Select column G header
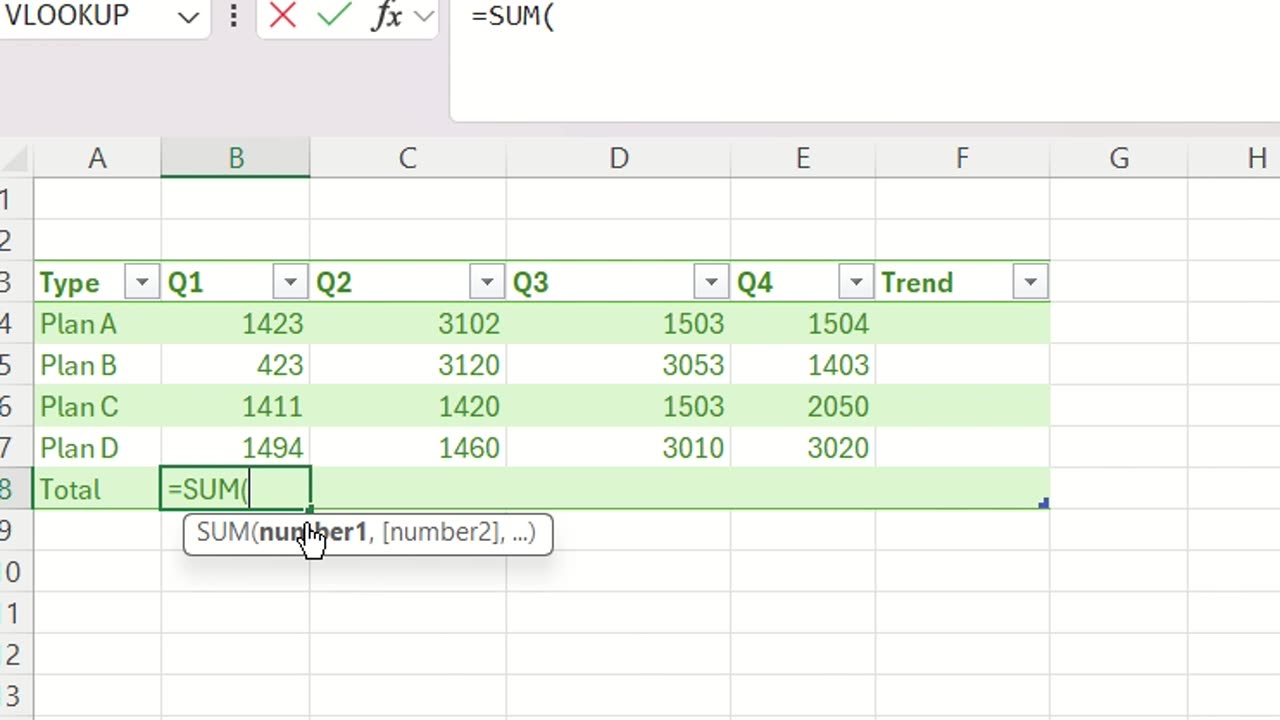Screen dimensions: 1280x720 pos(1119,158)
